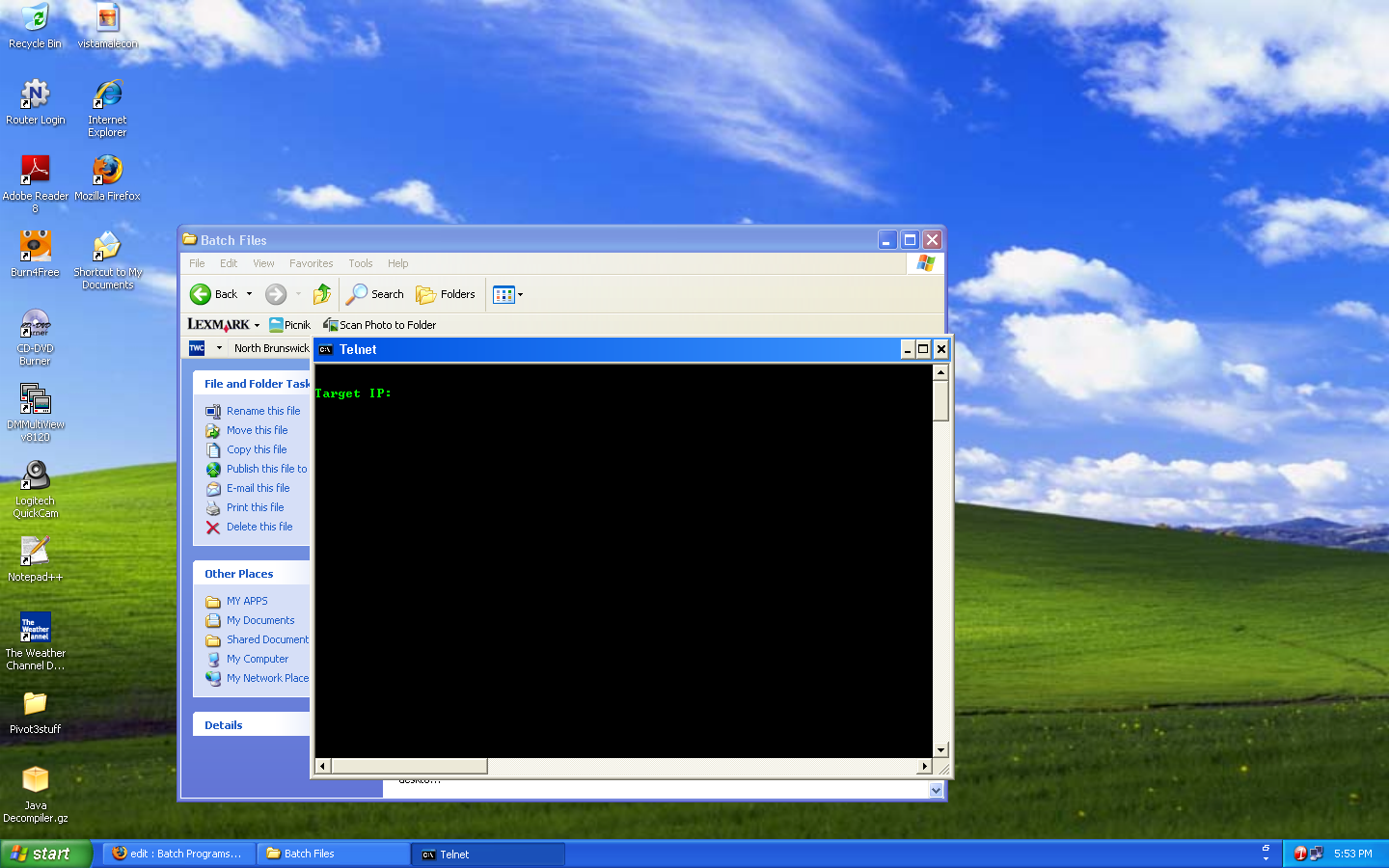The width and height of the screenshot is (1389, 868).
Task: Open the Recycle Bin desktop icon
Action: pyautogui.click(x=35, y=26)
